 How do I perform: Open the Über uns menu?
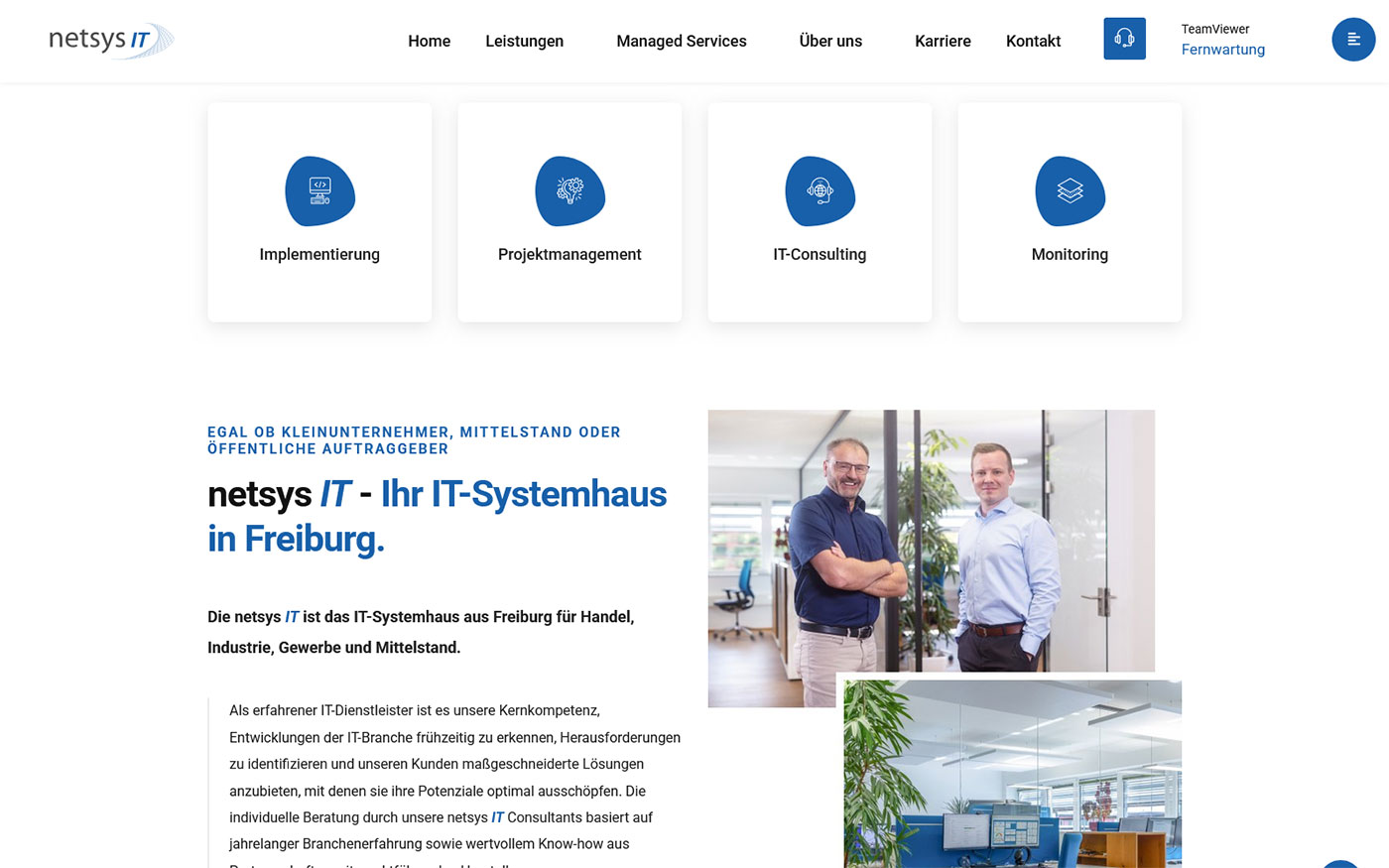point(830,41)
